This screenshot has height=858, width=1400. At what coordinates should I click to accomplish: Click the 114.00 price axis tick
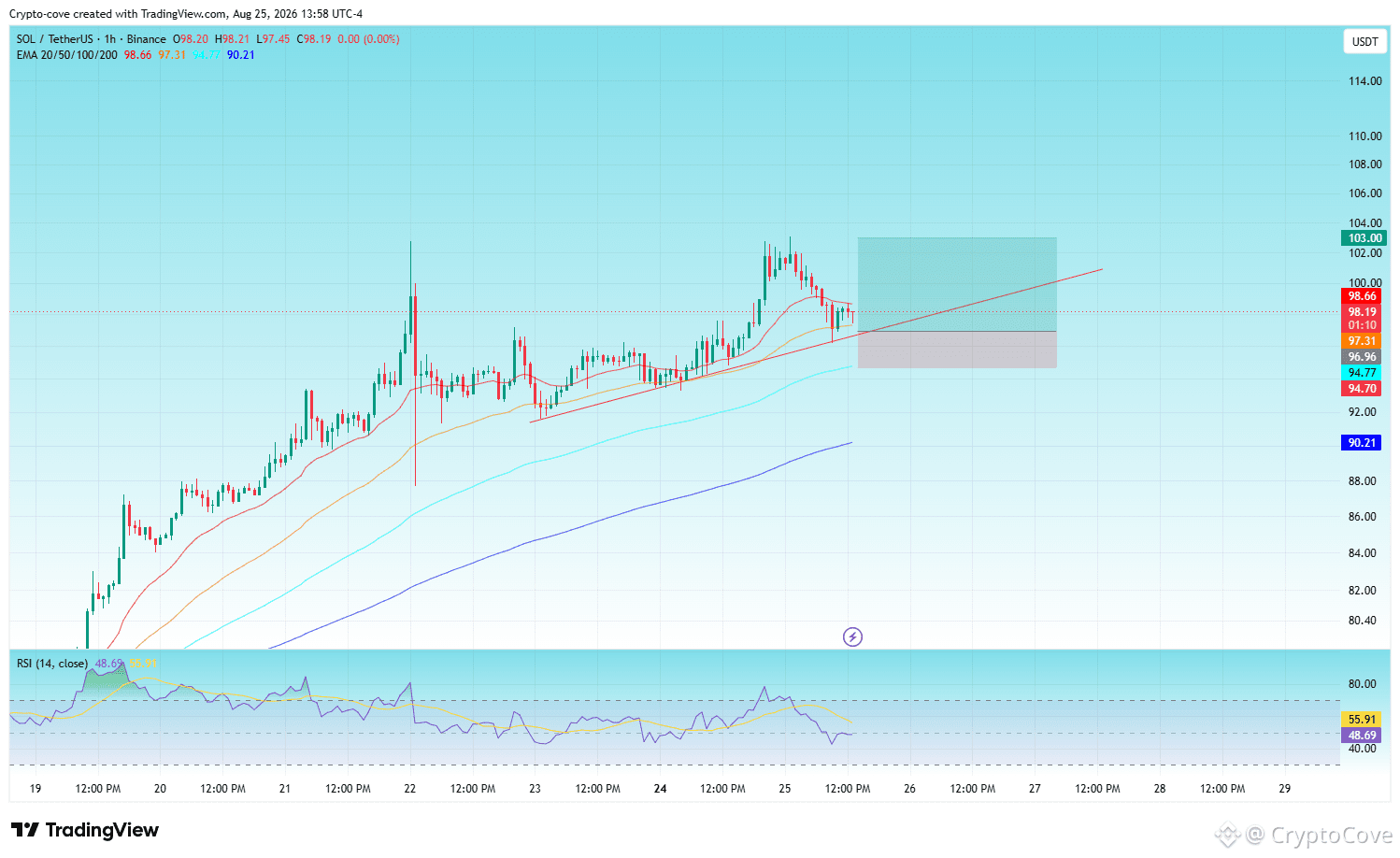1364,81
